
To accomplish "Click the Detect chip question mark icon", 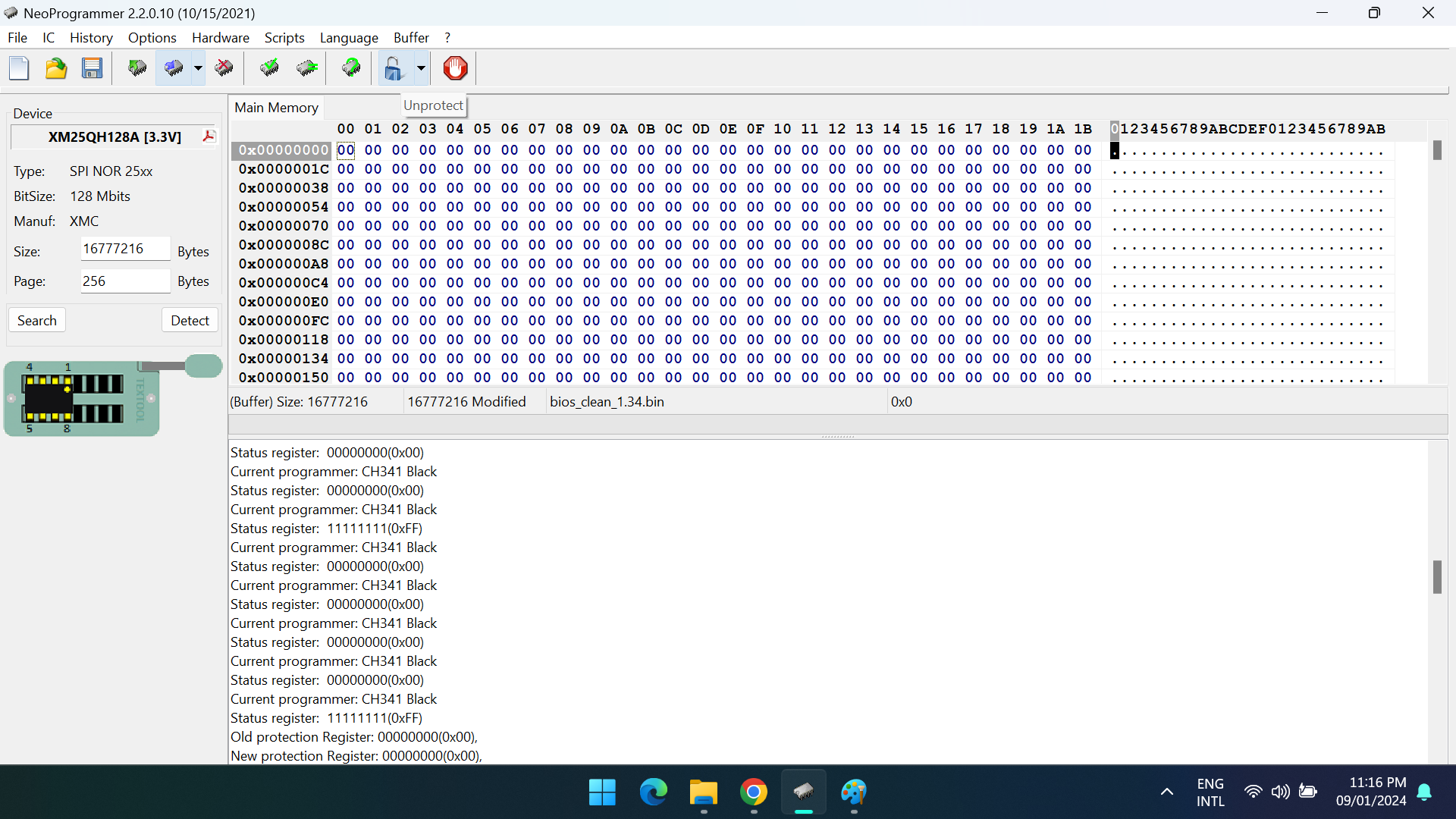I will (351, 68).
